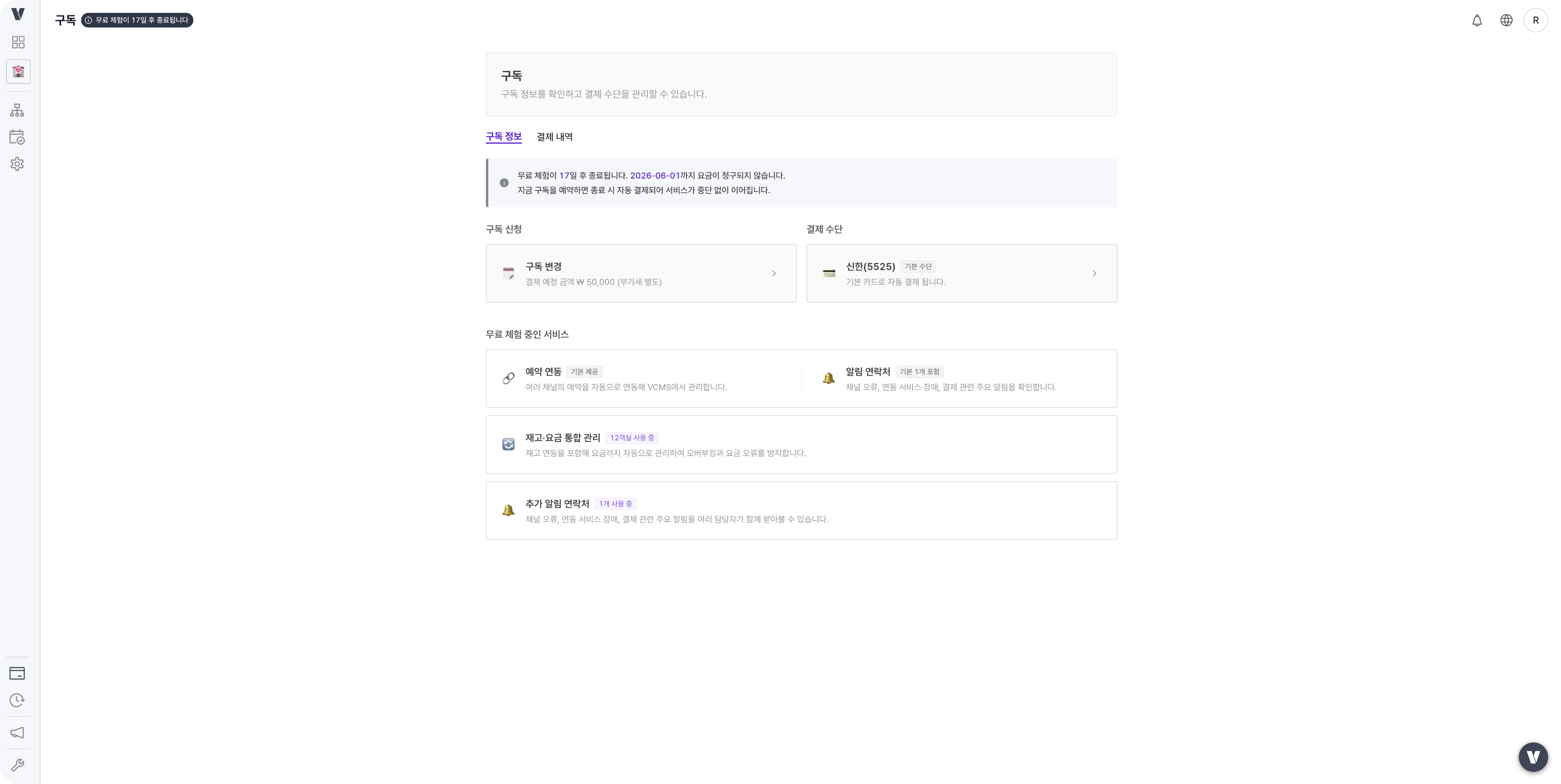
Task: Open language globe icon
Action: 1507,20
